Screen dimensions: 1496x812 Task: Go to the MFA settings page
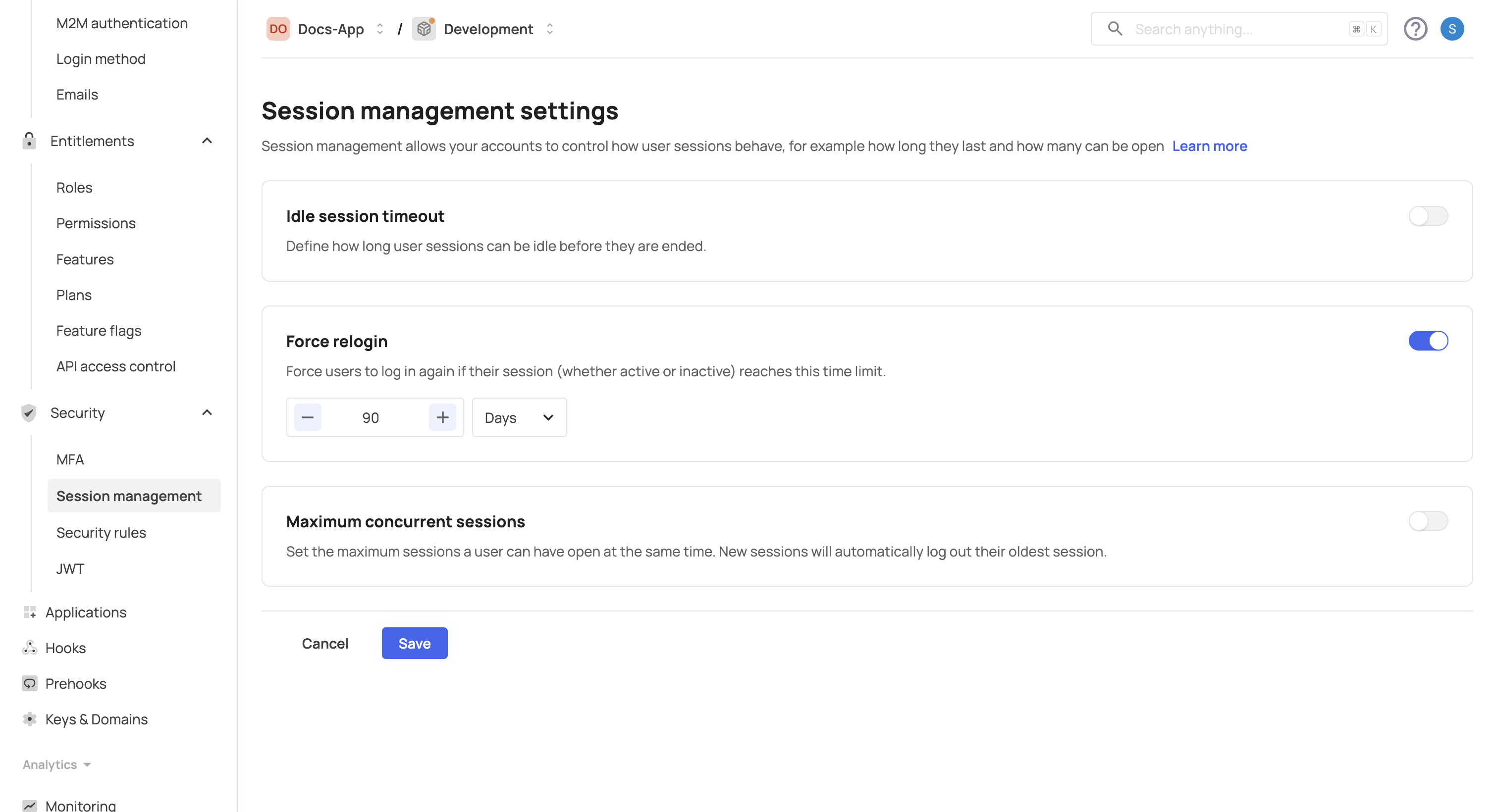point(70,459)
